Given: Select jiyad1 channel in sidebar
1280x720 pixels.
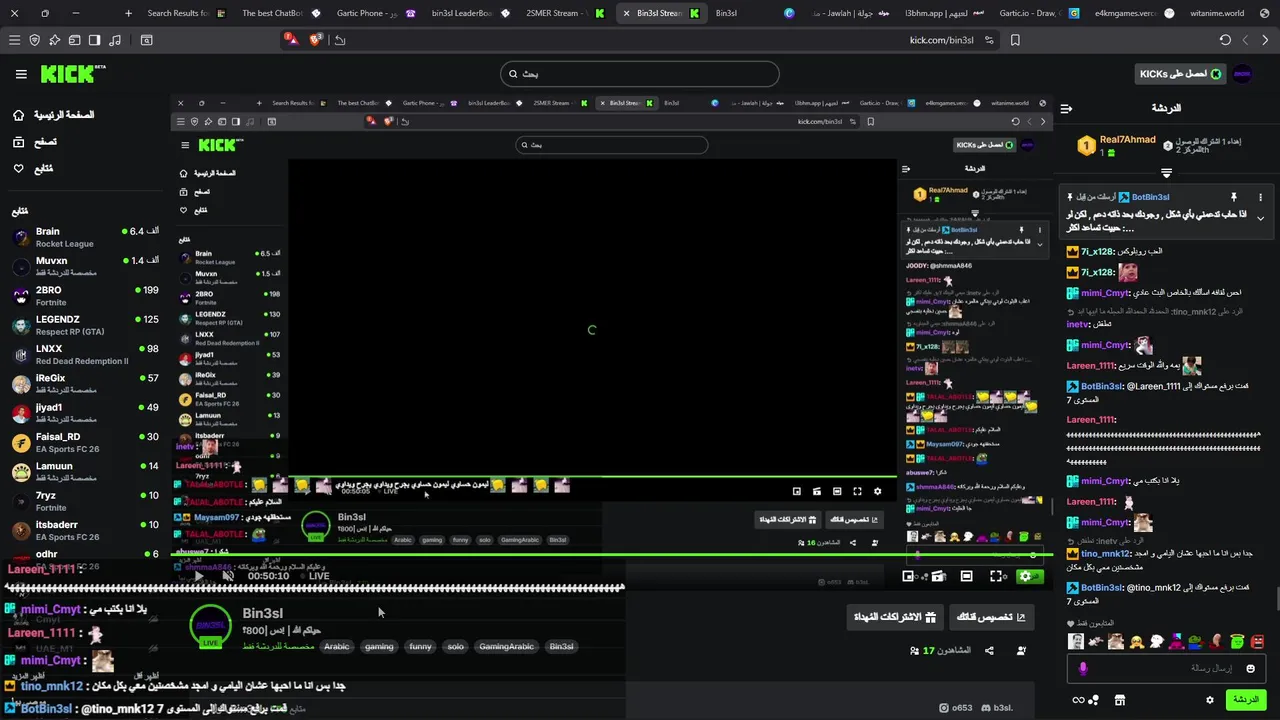Looking at the screenshot, I should 85,412.
